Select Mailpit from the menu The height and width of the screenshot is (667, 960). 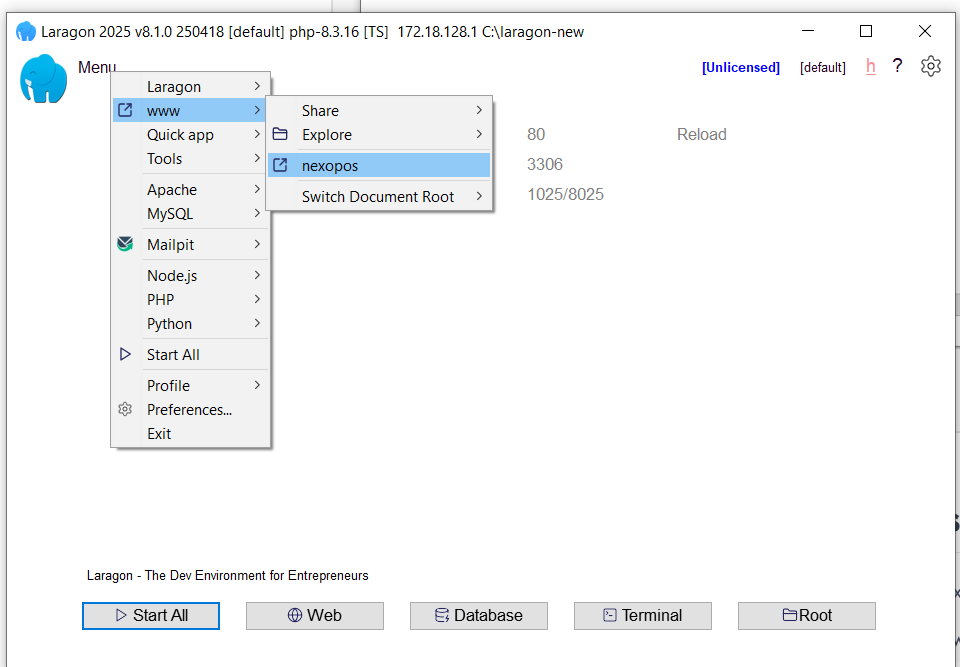click(x=190, y=244)
